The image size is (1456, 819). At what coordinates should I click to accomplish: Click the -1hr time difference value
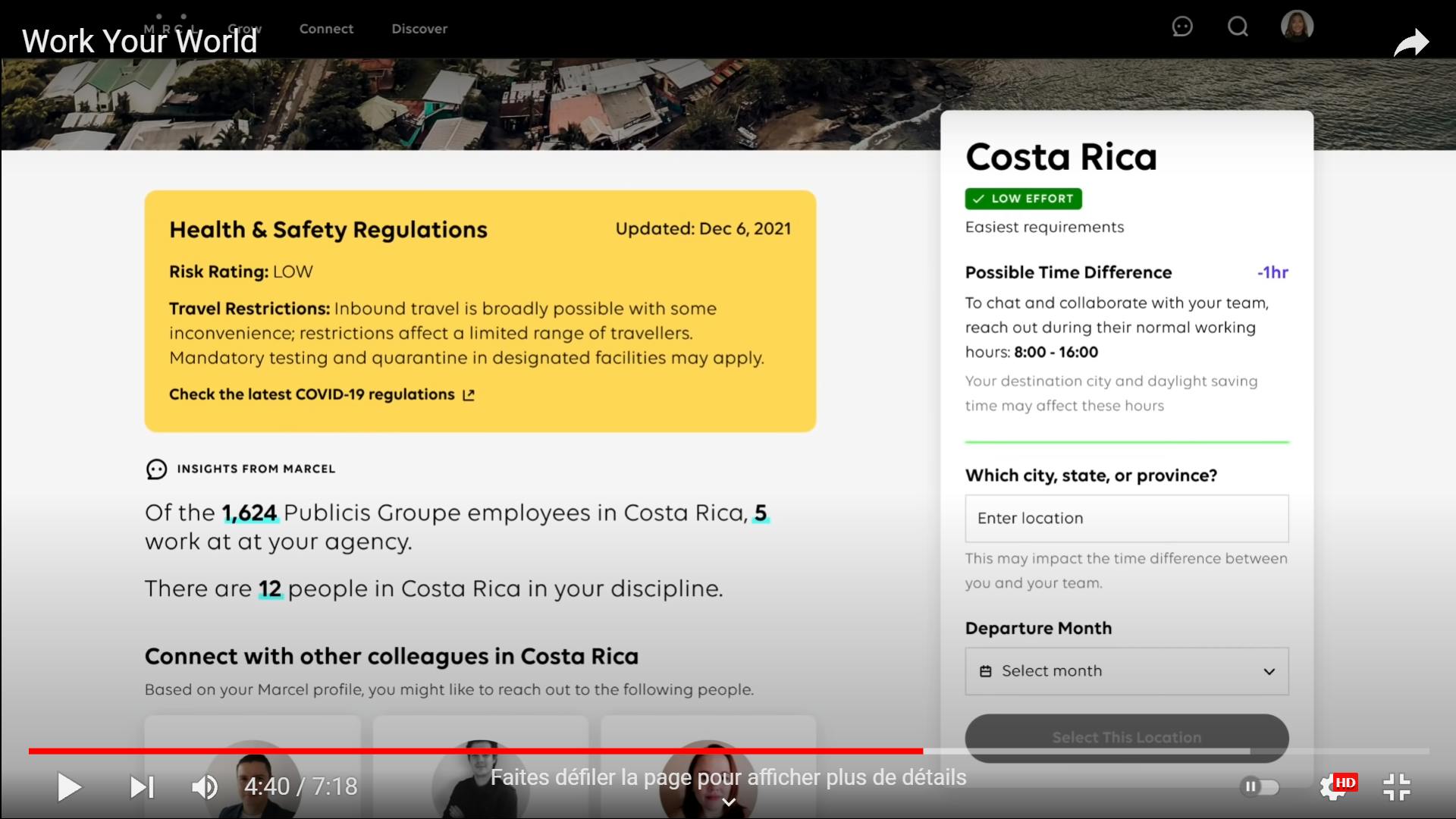1272,272
